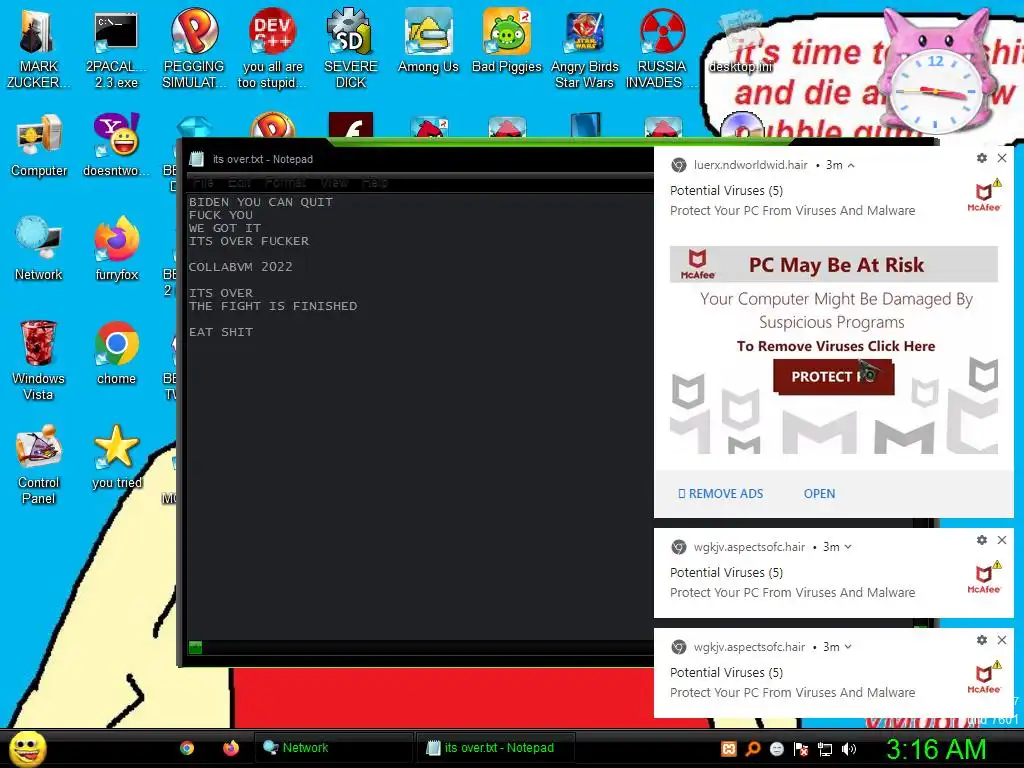Click 'Your Computer Might Be Damaged By' text
Viewport: 1024px width, 768px height.
(836, 299)
